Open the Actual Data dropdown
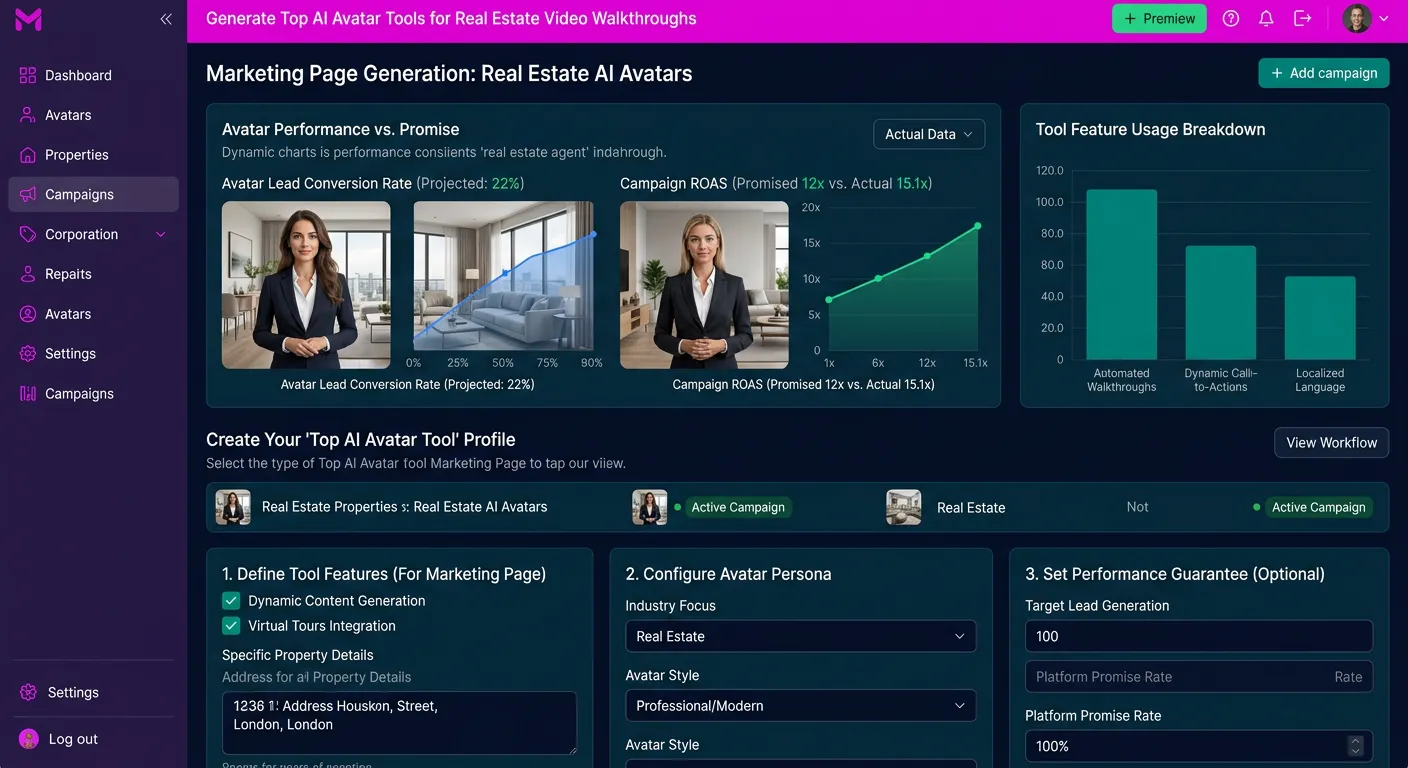Viewport: 1408px width, 768px height. (928, 134)
